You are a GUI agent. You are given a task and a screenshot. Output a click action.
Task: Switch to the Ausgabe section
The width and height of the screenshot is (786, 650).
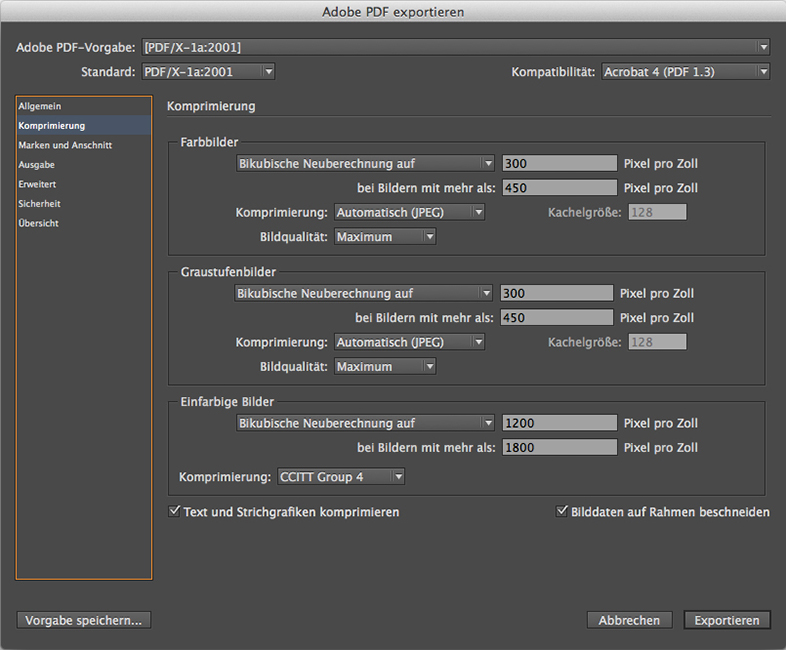[84, 164]
